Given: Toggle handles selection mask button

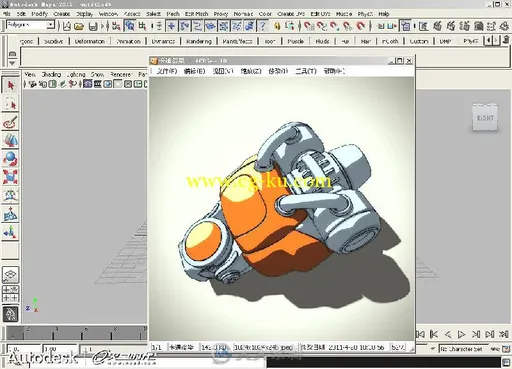Looking at the screenshot, I should 171,26.
